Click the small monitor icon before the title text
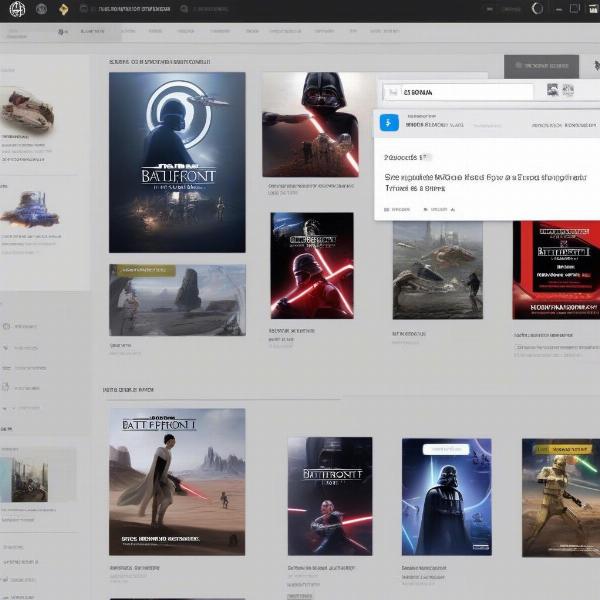This screenshot has width=600, height=600. 84,8
